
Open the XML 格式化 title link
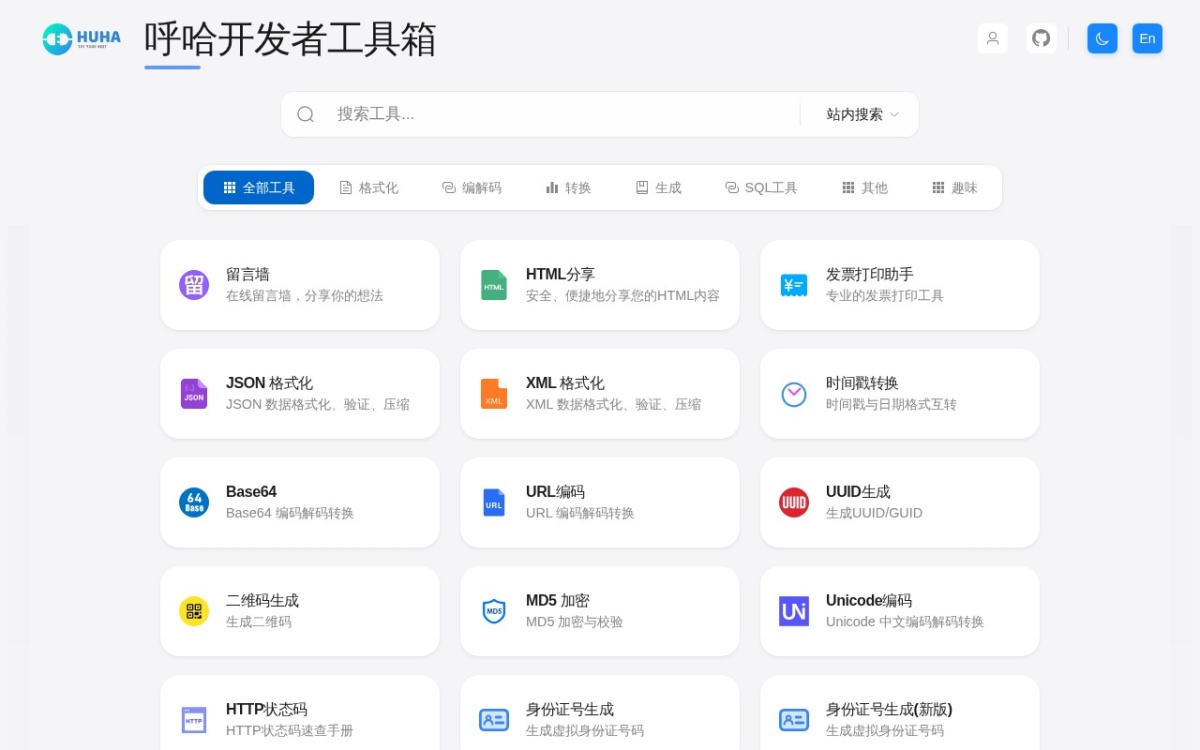coord(565,383)
